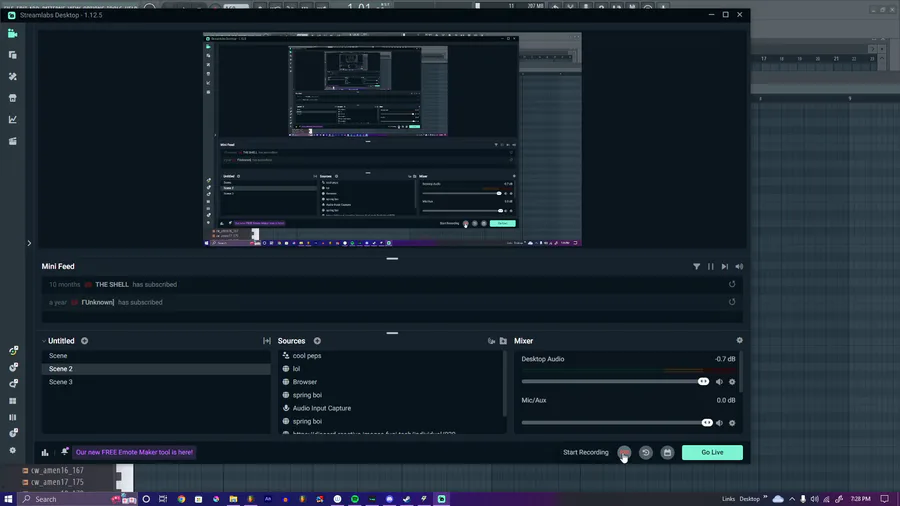Open performance stats bar-chart icon

point(45,452)
